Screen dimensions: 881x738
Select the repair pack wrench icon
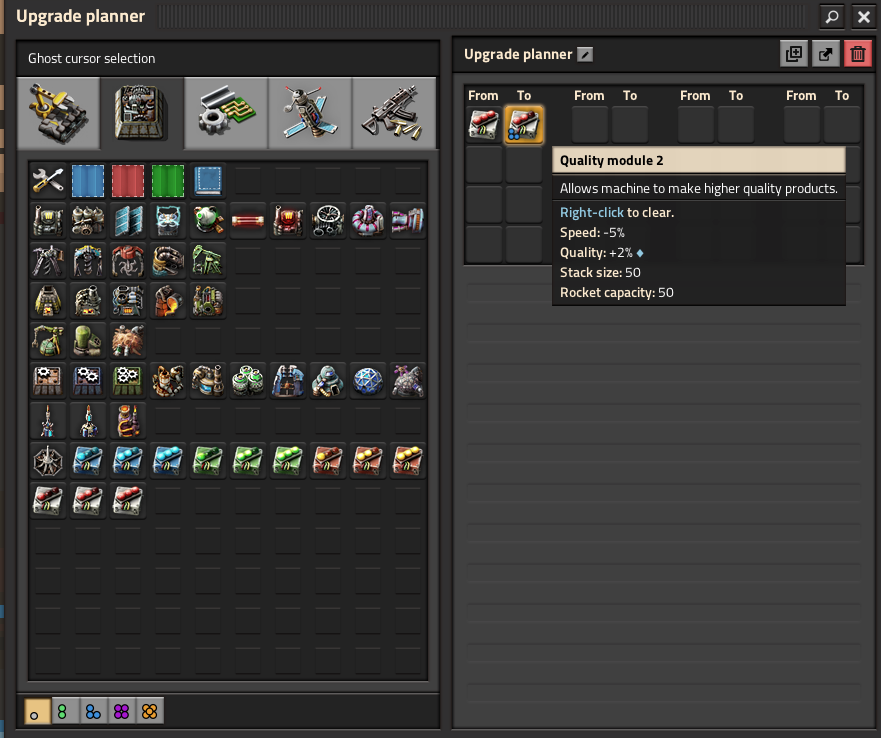48,180
